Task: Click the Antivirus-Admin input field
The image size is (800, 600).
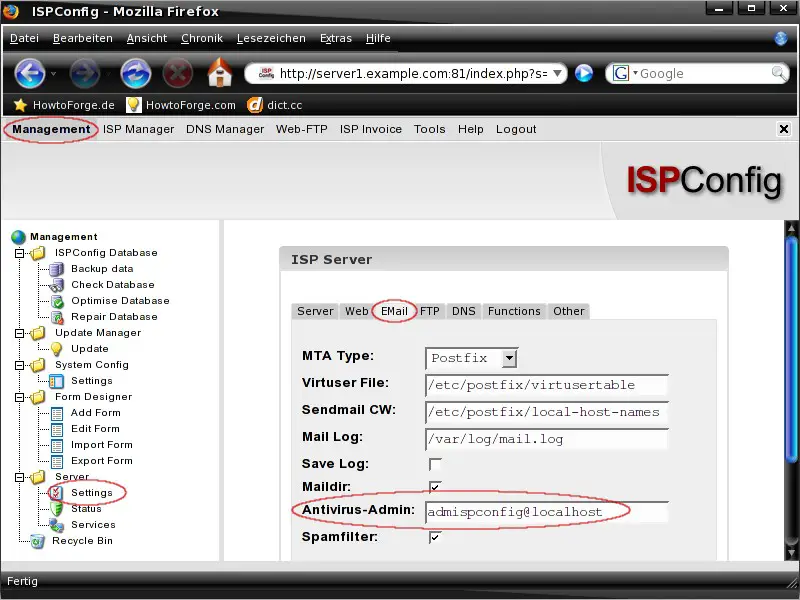Action: [x=546, y=512]
